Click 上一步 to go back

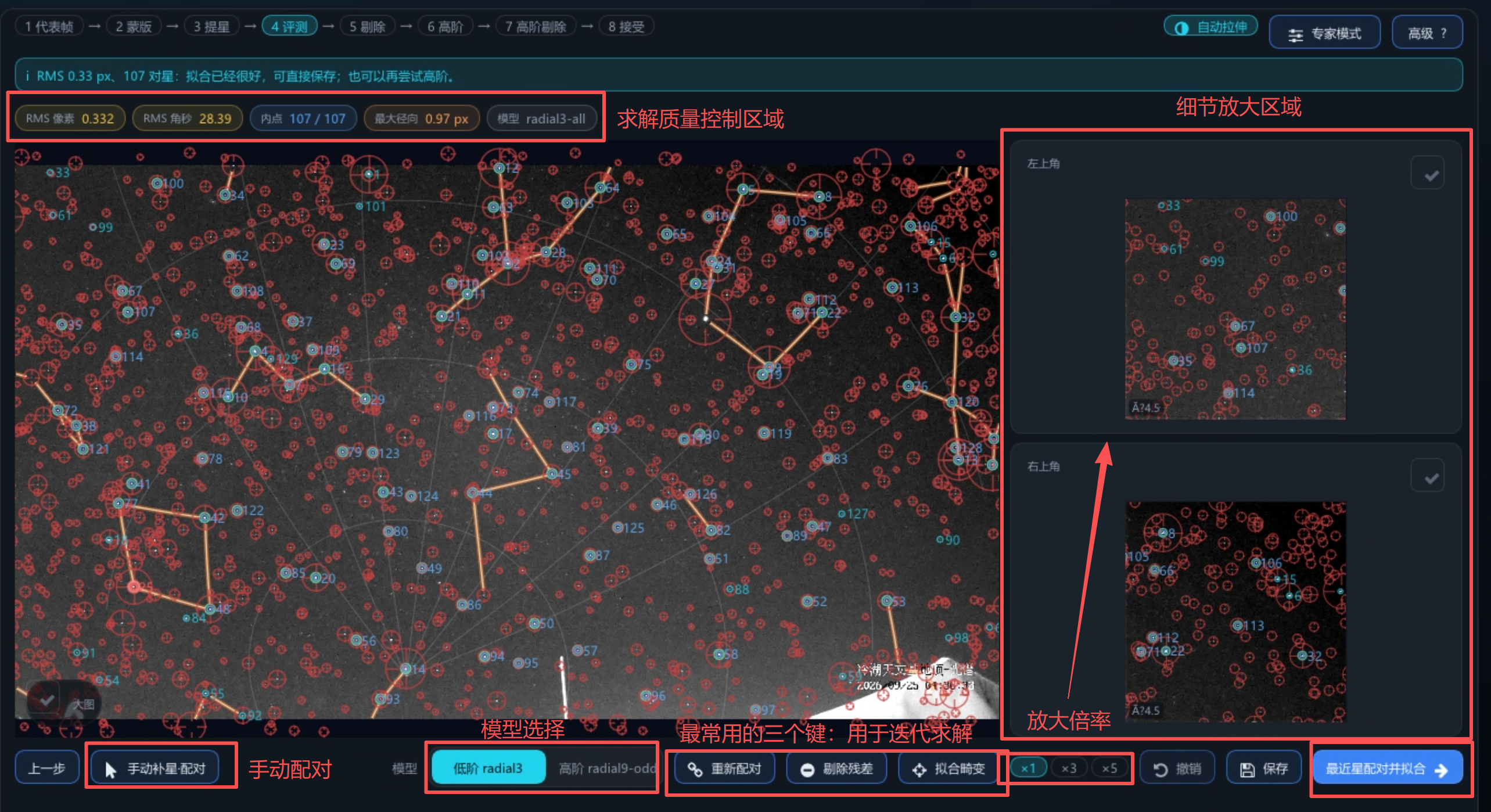click(x=47, y=768)
